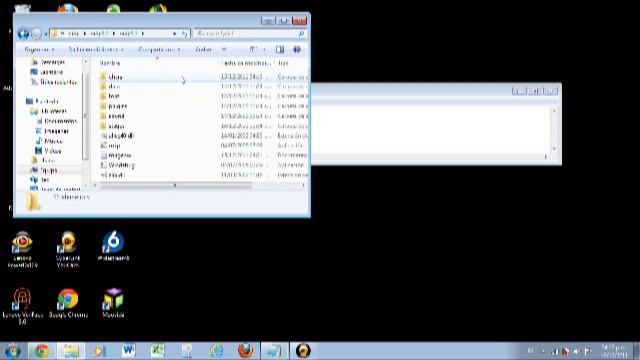Go back in the Explorer window
Screen dimensions: 640x360
pos(23,33)
